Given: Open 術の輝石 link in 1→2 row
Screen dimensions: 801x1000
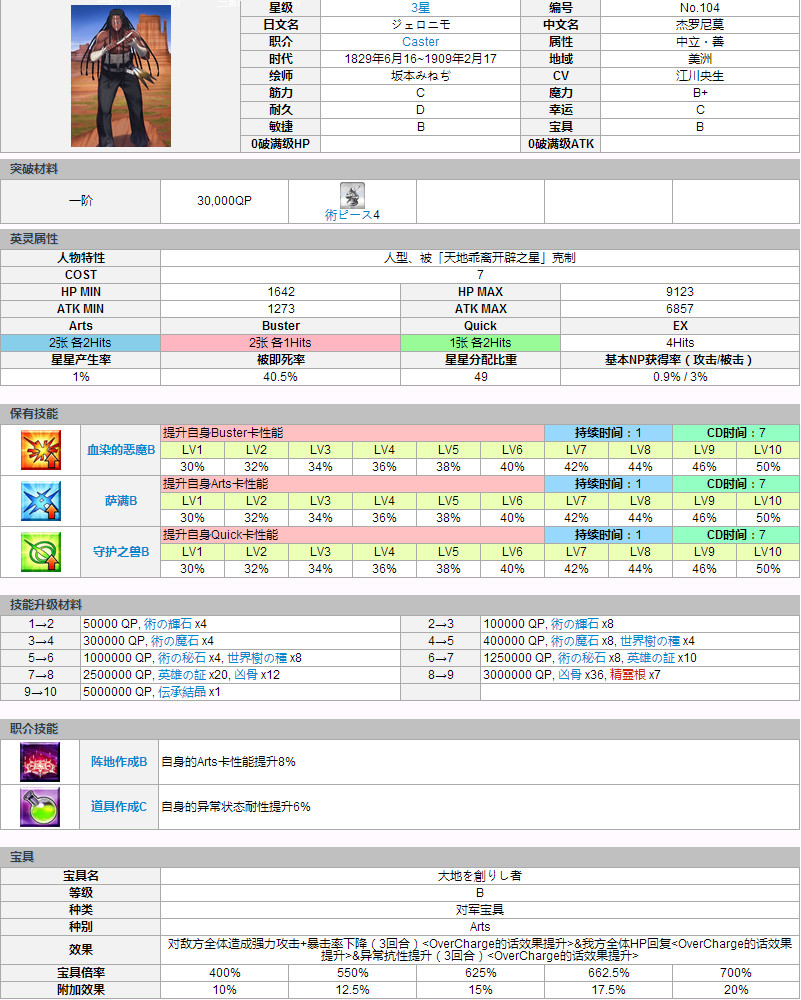Looking at the screenshot, I should [168, 624].
